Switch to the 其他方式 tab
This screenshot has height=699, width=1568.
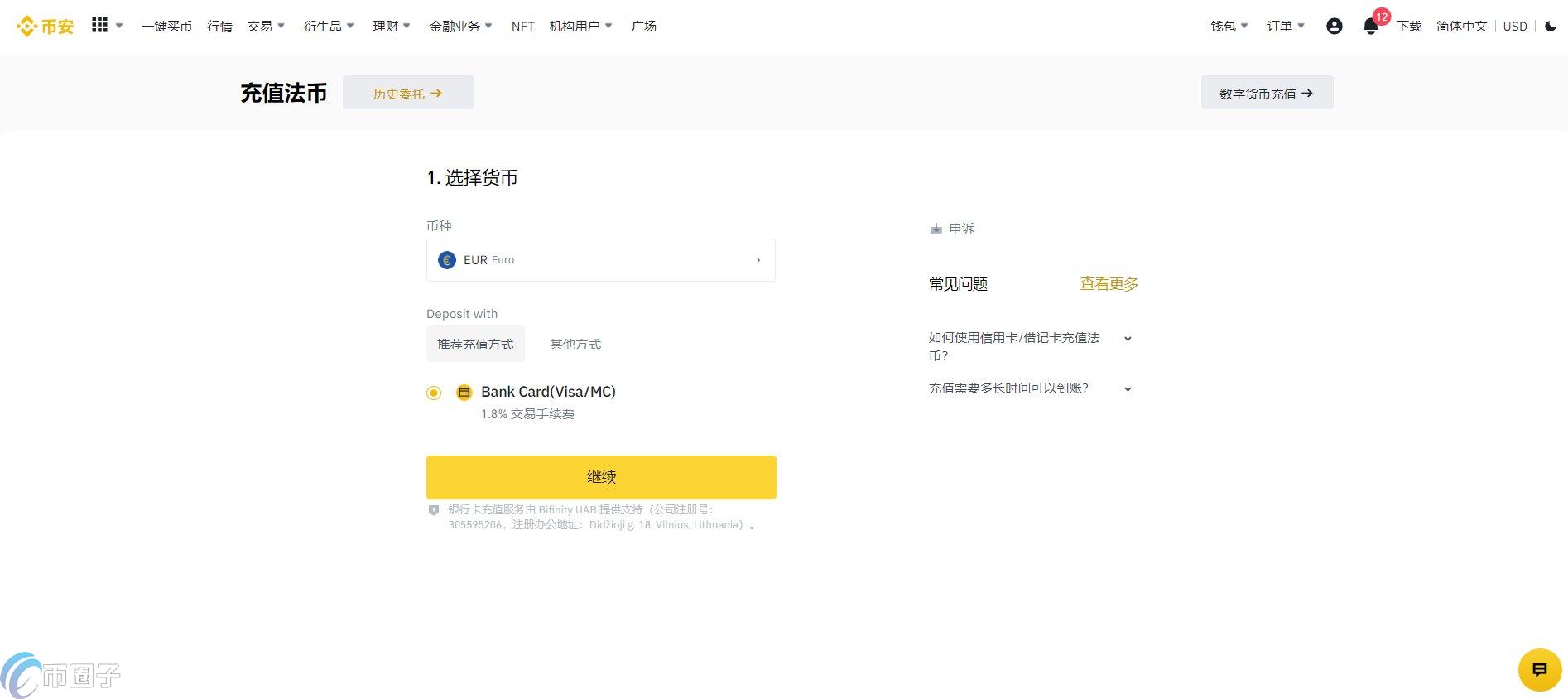coord(575,345)
